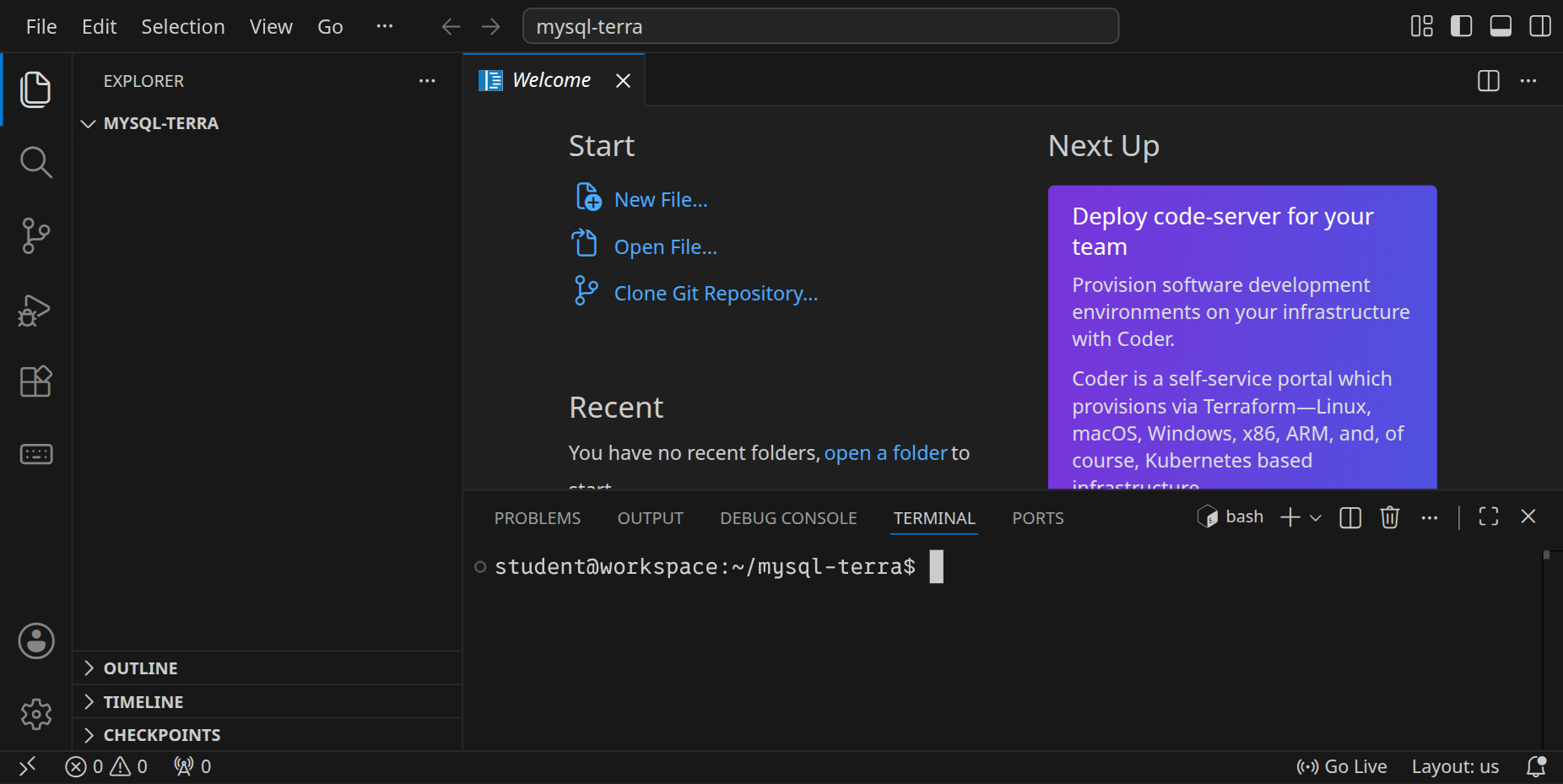Open terminal panel more actions
This screenshot has height=784, width=1563.
coord(1429,517)
